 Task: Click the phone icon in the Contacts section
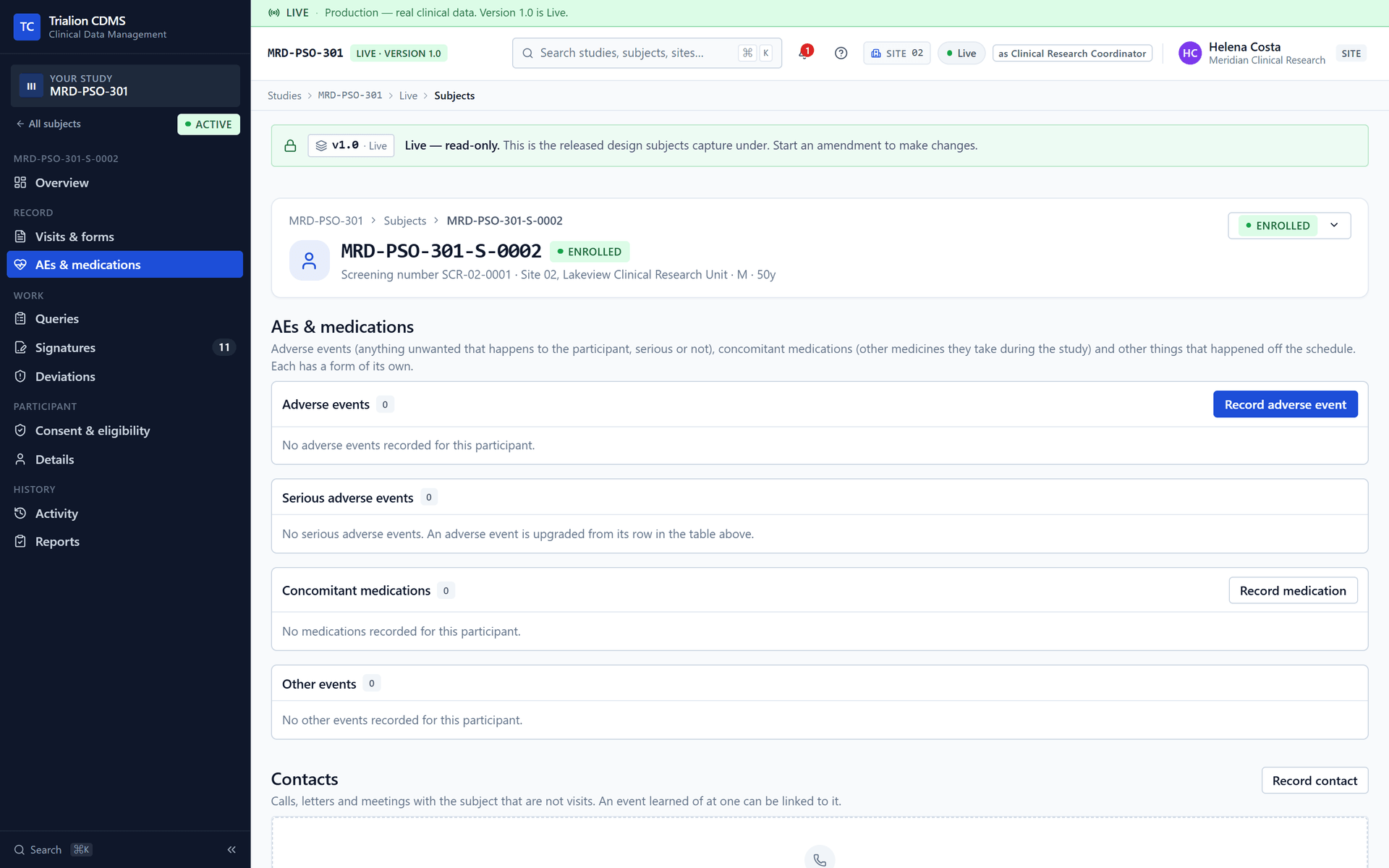point(819,859)
